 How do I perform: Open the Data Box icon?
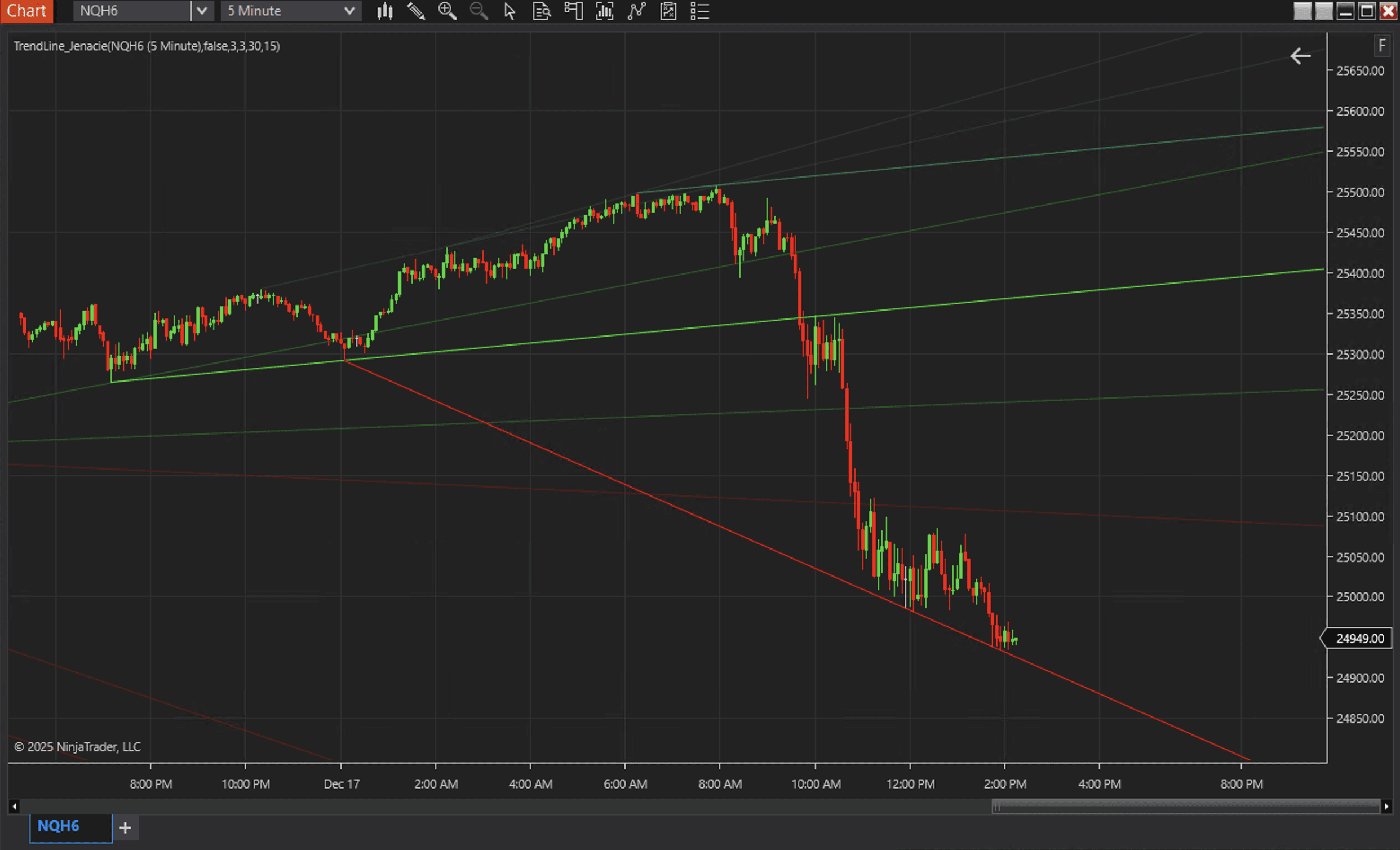[x=542, y=11]
